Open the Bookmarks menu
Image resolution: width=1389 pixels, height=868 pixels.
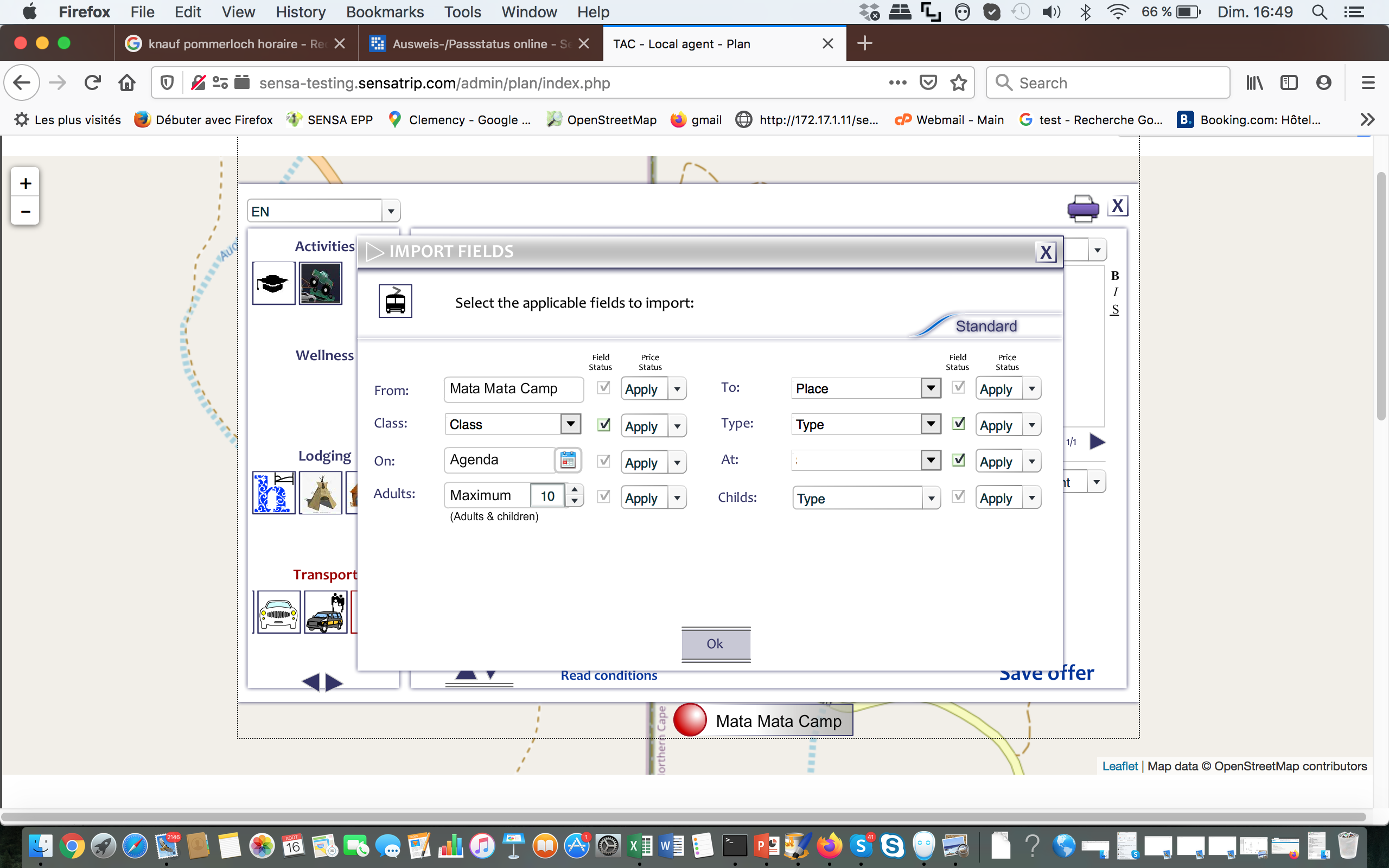[385, 12]
